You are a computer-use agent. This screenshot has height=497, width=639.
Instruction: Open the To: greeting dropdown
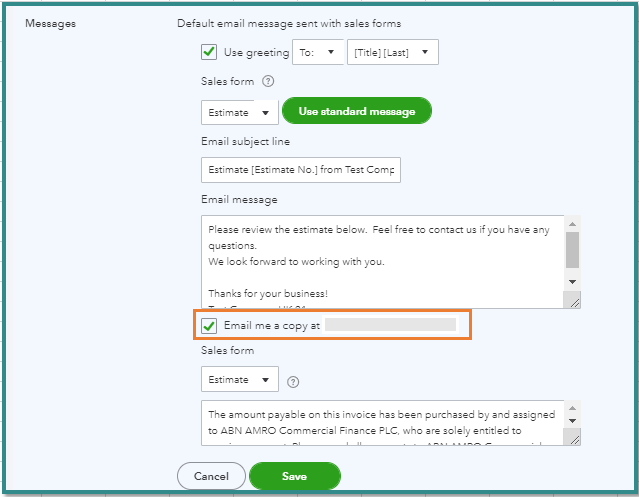[318, 53]
